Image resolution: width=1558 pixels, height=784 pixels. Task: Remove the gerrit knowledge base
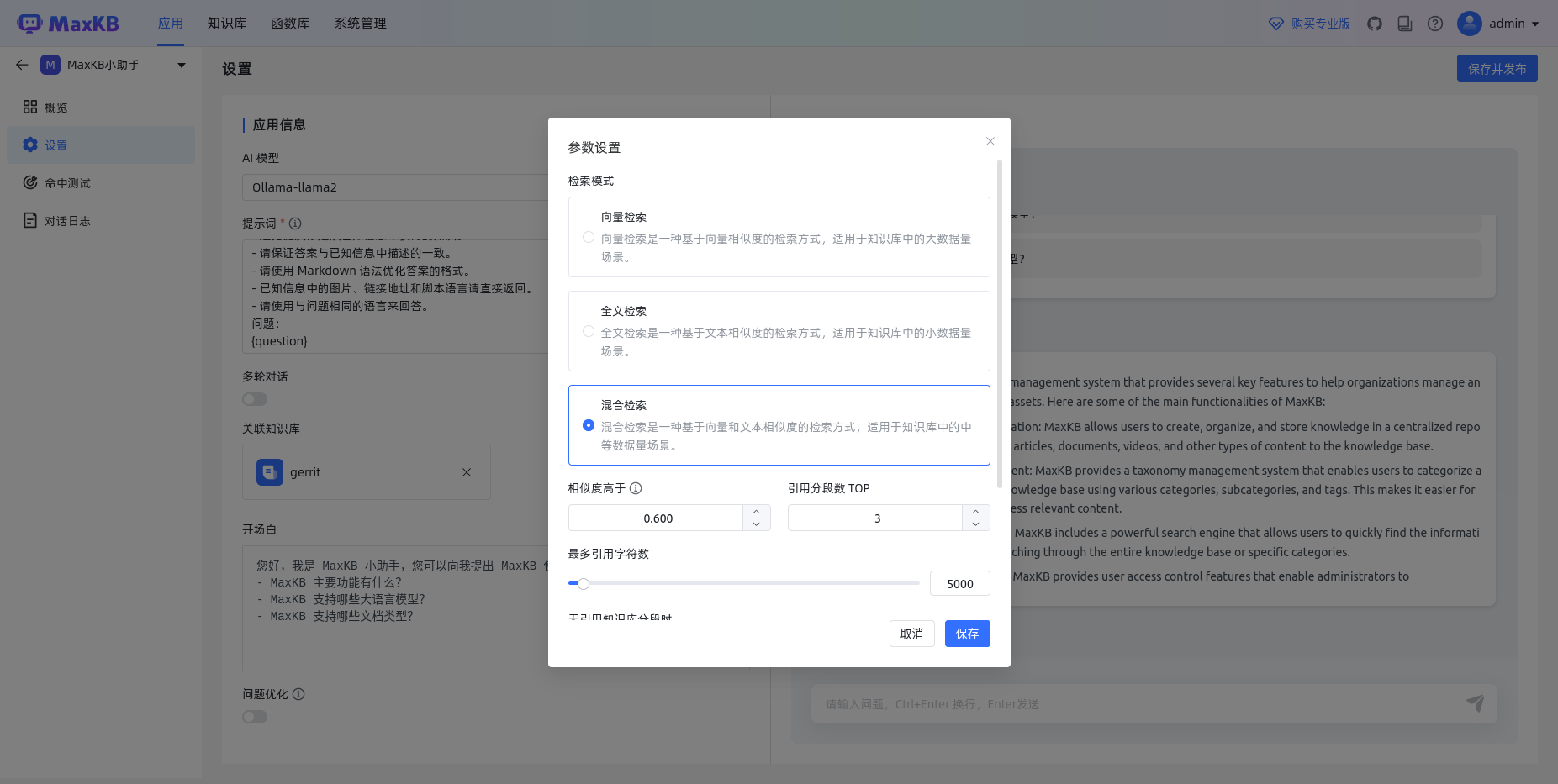(x=467, y=472)
